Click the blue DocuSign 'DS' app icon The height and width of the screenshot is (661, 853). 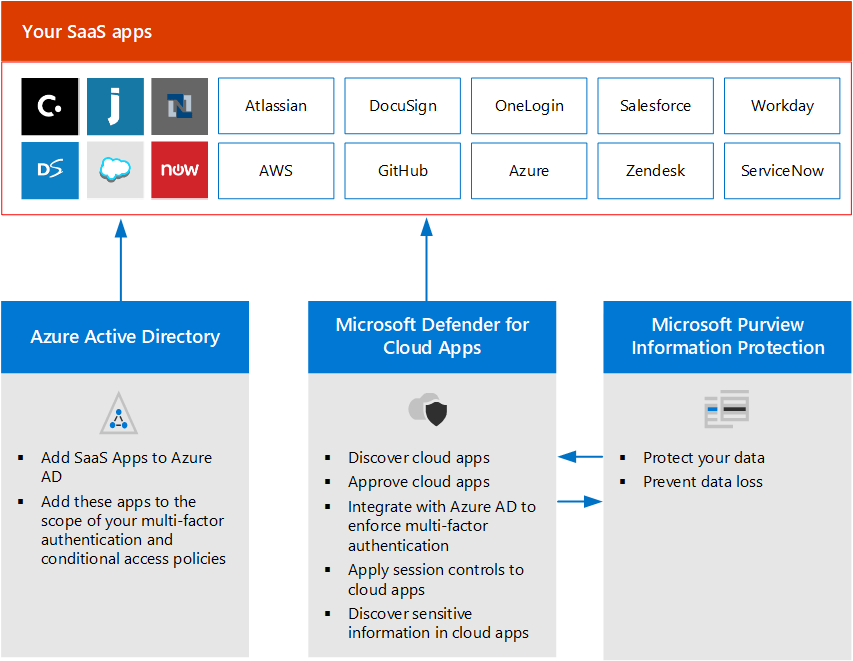coord(50,170)
